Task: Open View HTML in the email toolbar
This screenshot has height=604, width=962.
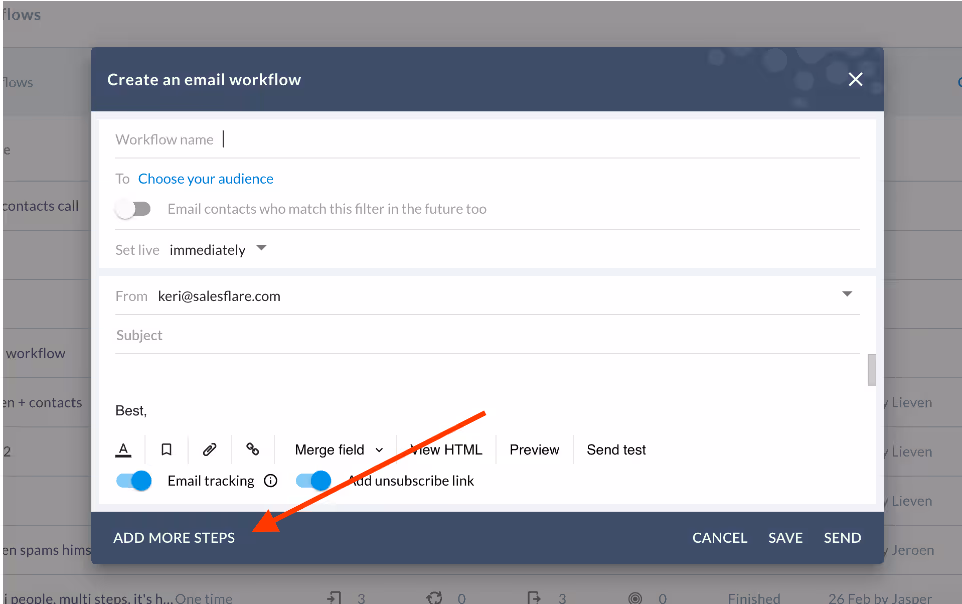Action: tap(446, 449)
